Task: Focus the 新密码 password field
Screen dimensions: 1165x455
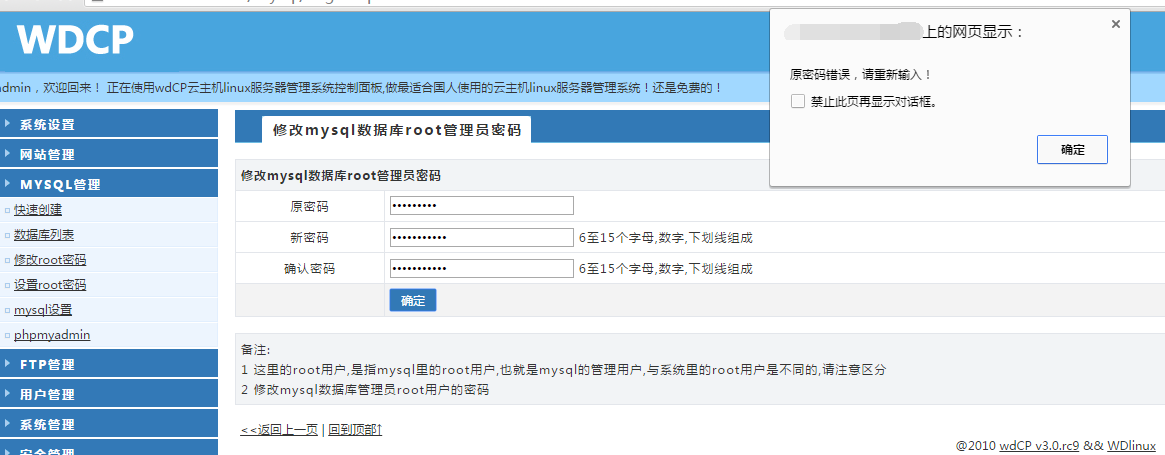Action: [x=481, y=237]
